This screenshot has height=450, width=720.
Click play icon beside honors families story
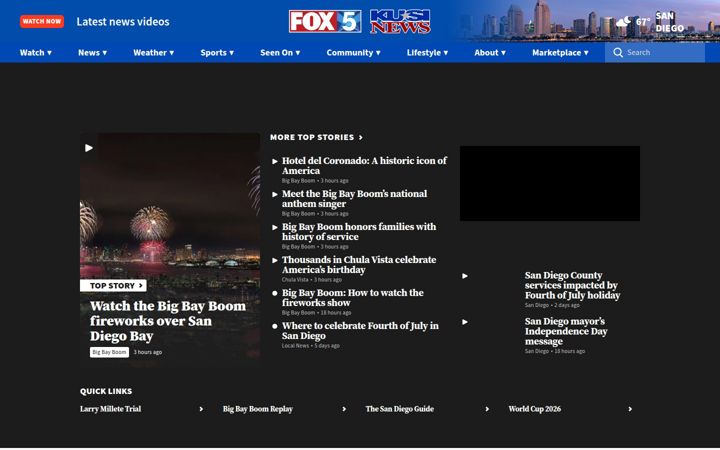tap(275, 227)
